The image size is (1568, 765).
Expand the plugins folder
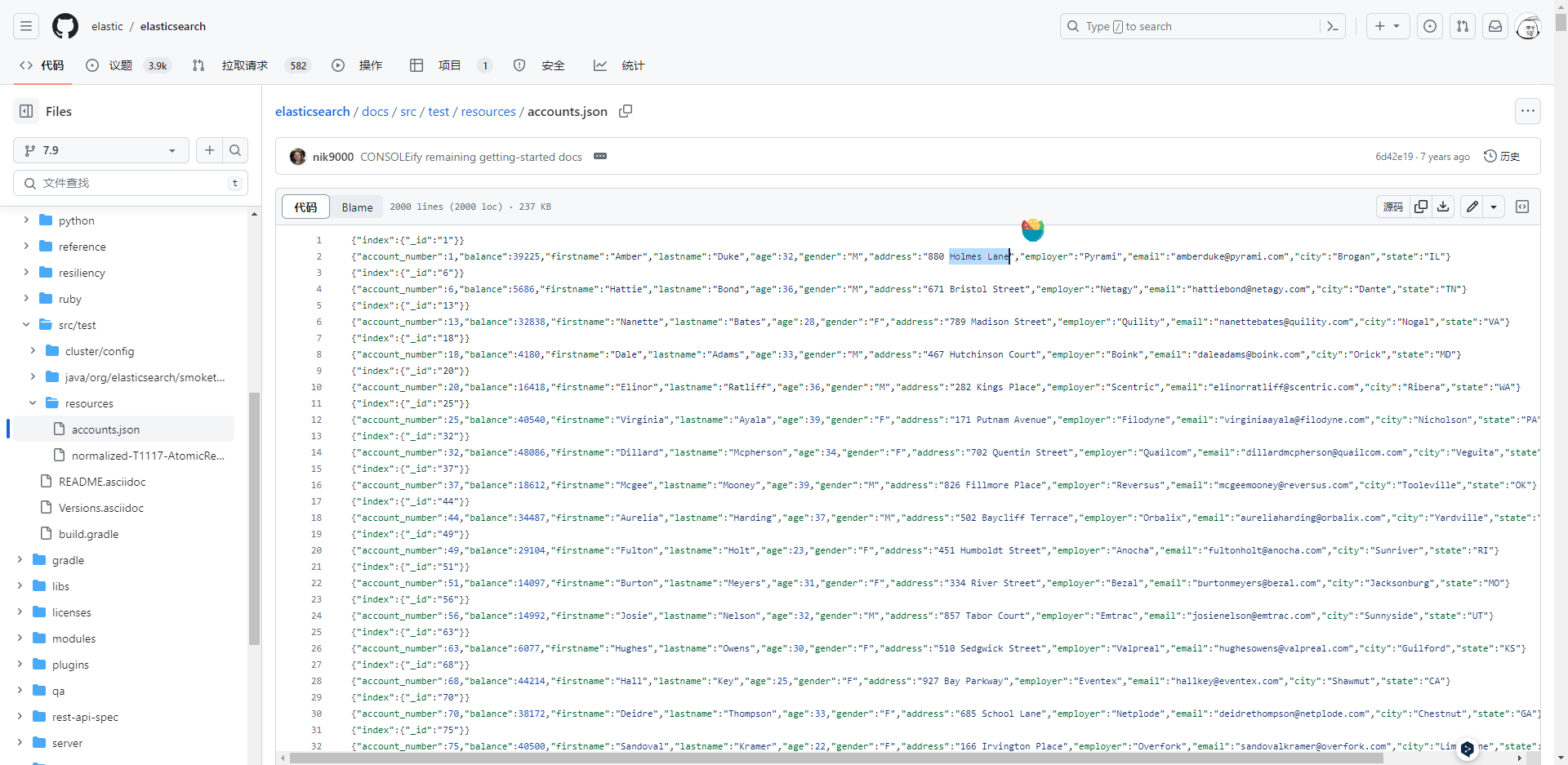tap(20, 664)
